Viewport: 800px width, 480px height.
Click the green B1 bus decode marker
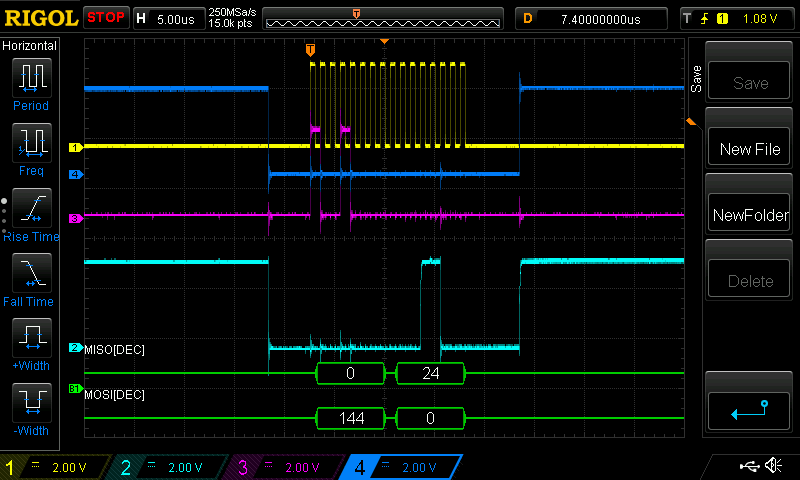pos(76,389)
